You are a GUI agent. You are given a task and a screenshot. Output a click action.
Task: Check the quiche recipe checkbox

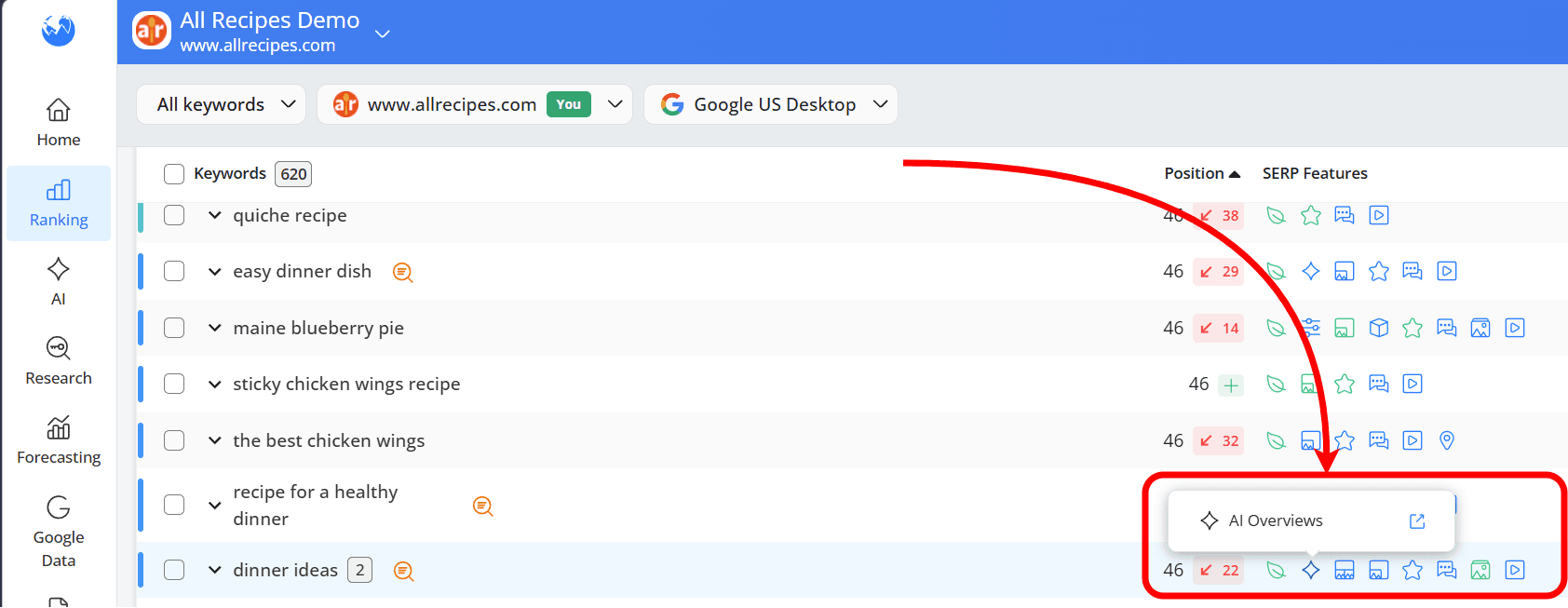click(174, 215)
